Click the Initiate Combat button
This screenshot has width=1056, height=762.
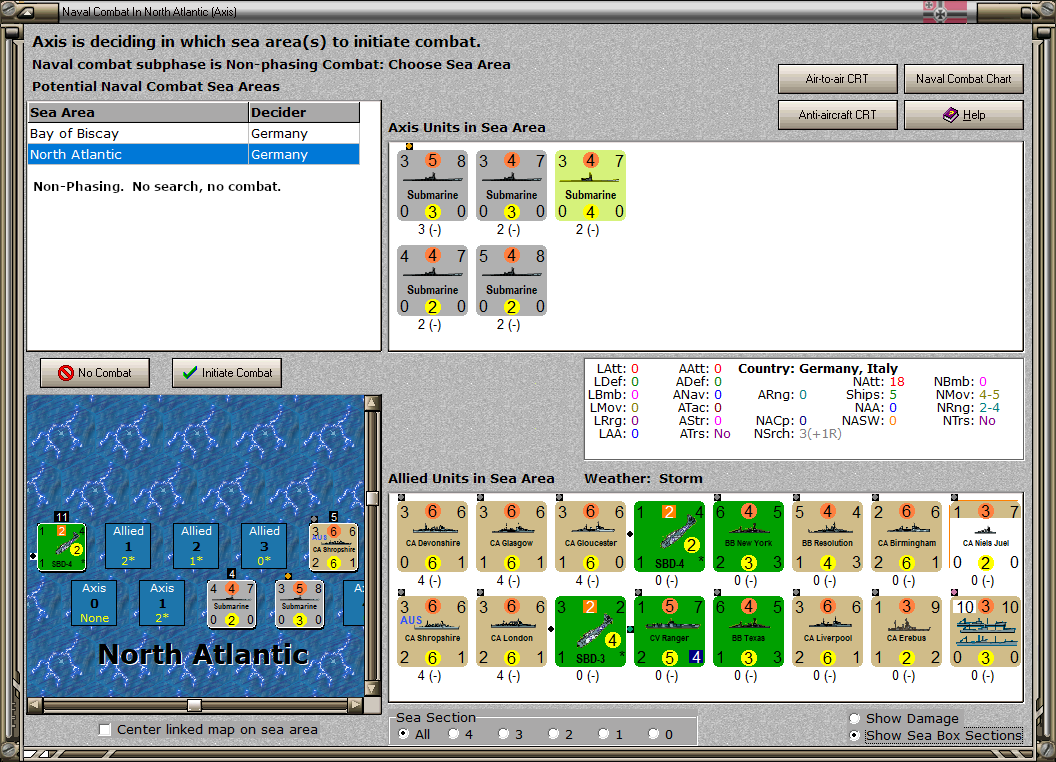pyautogui.click(x=227, y=373)
